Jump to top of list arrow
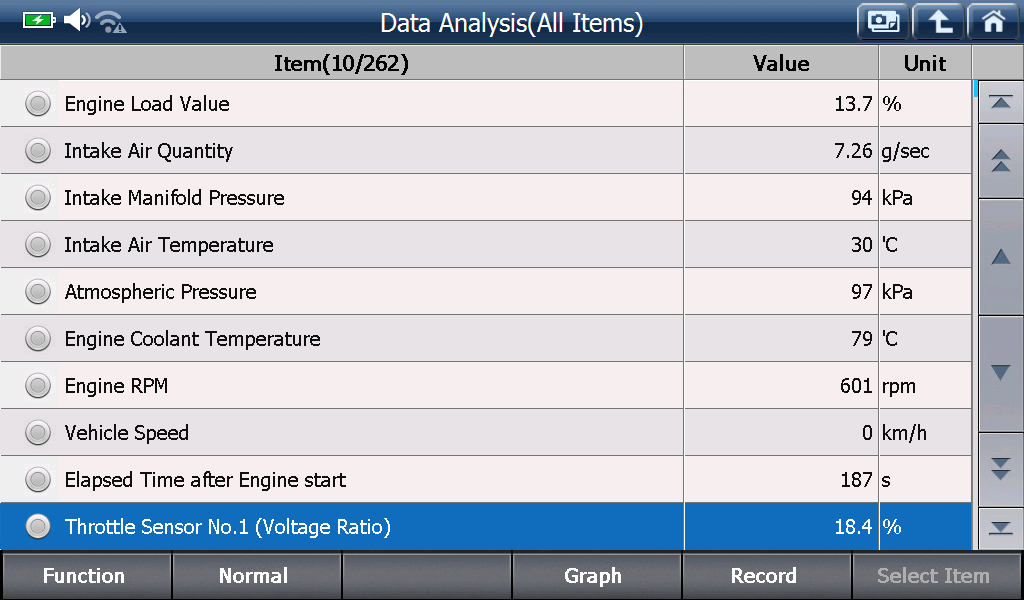1024x600 pixels. pos(1000,103)
